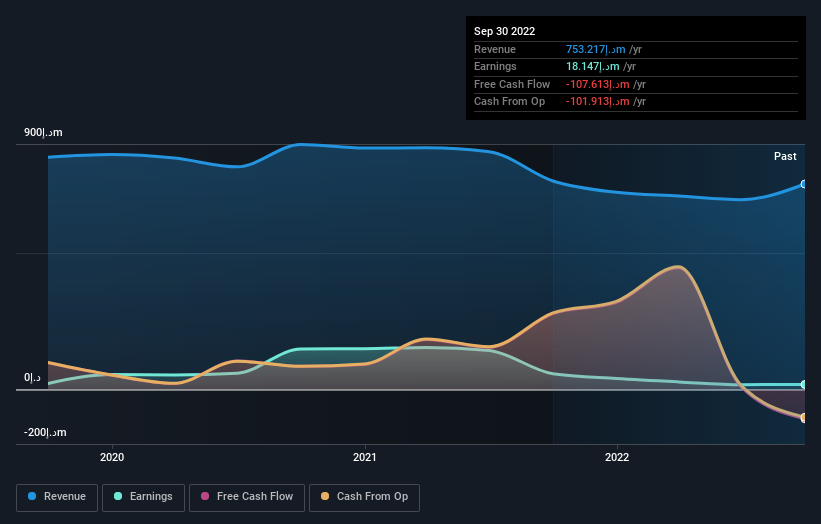This screenshot has width=821, height=524.
Task: Click the 900 y-axis label
Action: click(43, 132)
